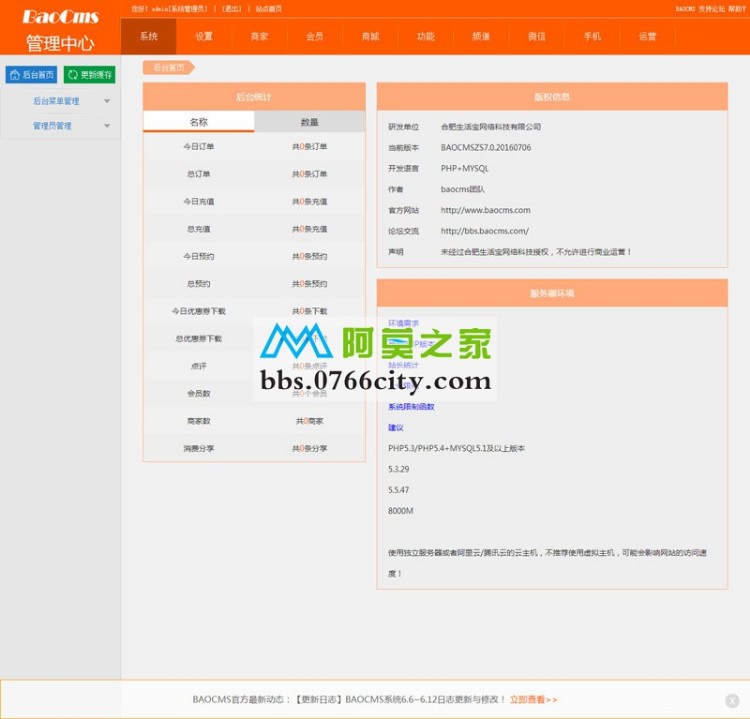750x719 pixels.
Task: Select the 微信 top navigation tab
Action: (537, 36)
